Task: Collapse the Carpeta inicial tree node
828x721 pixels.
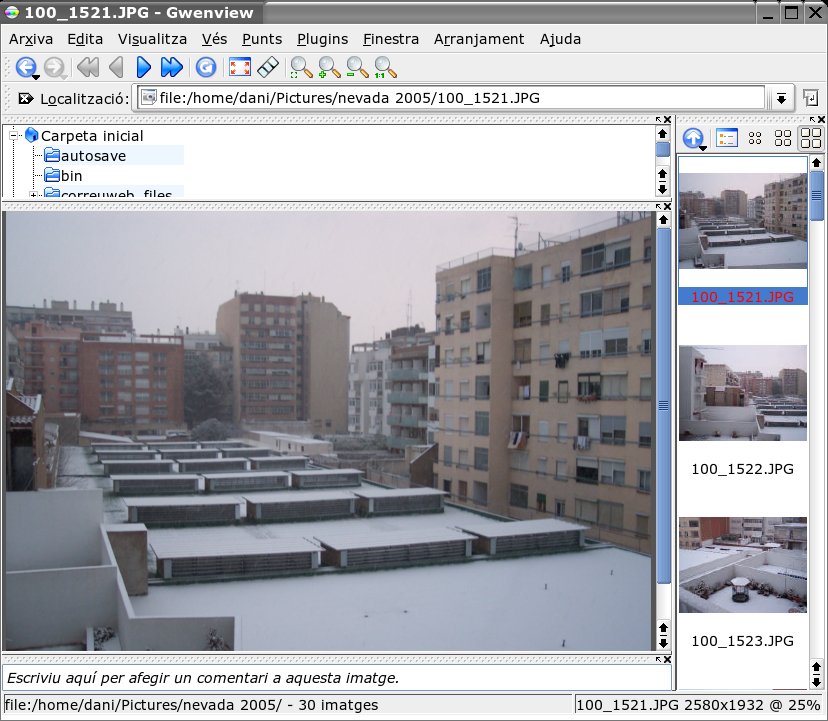Action: point(14,136)
